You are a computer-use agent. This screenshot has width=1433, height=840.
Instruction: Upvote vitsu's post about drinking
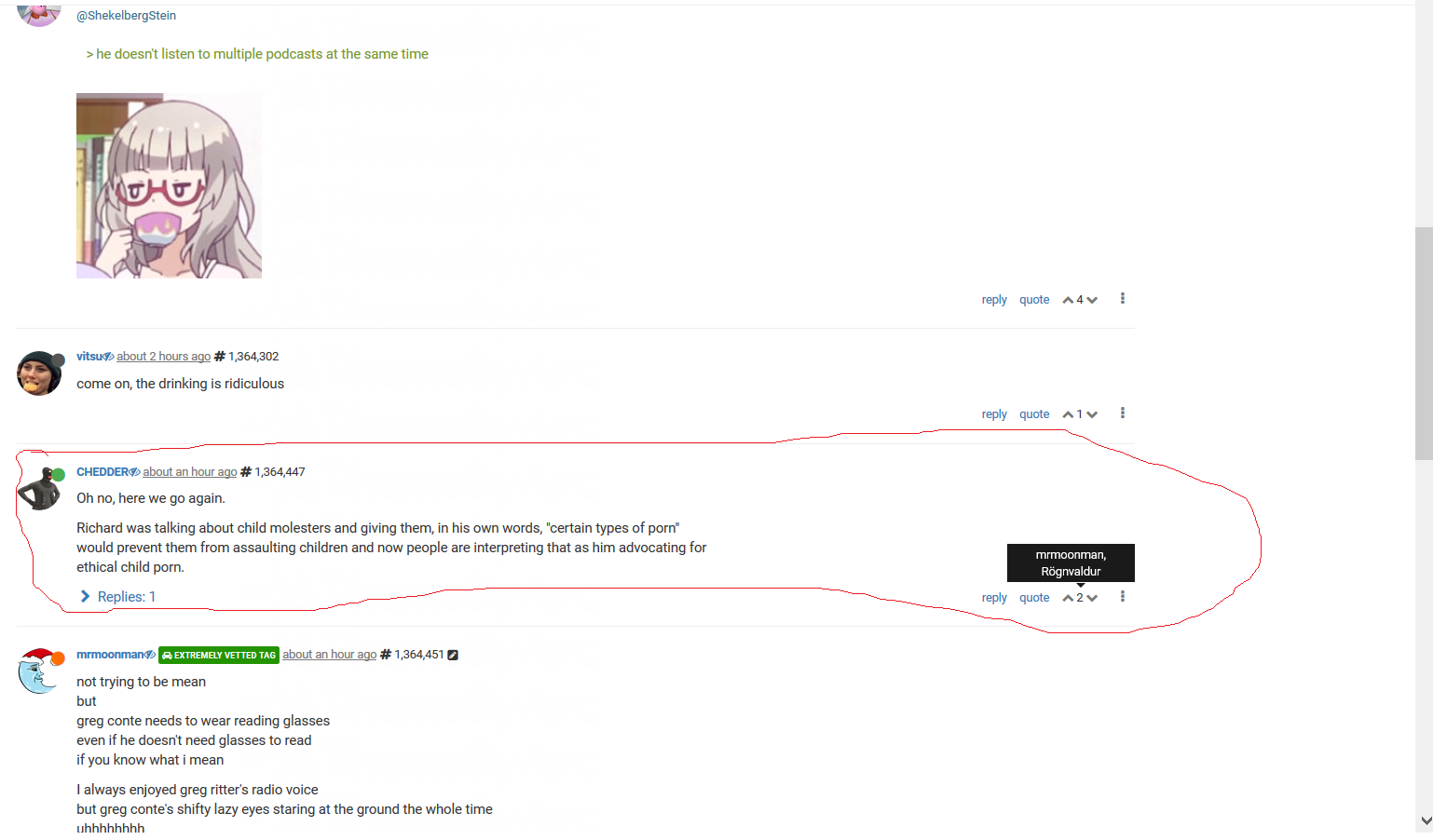[x=1068, y=414]
